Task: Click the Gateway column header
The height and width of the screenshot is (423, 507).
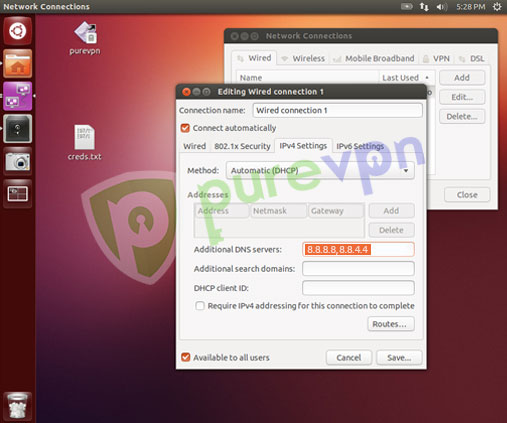Action: point(336,211)
